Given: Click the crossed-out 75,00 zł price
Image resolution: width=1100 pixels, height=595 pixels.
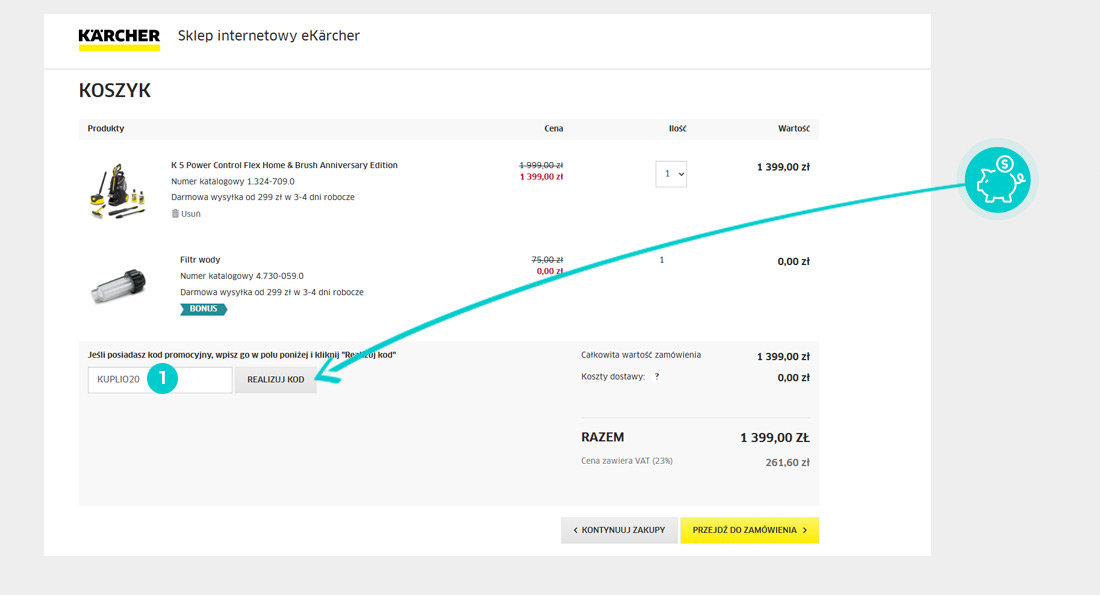Looking at the screenshot, I should click(547, 260).
